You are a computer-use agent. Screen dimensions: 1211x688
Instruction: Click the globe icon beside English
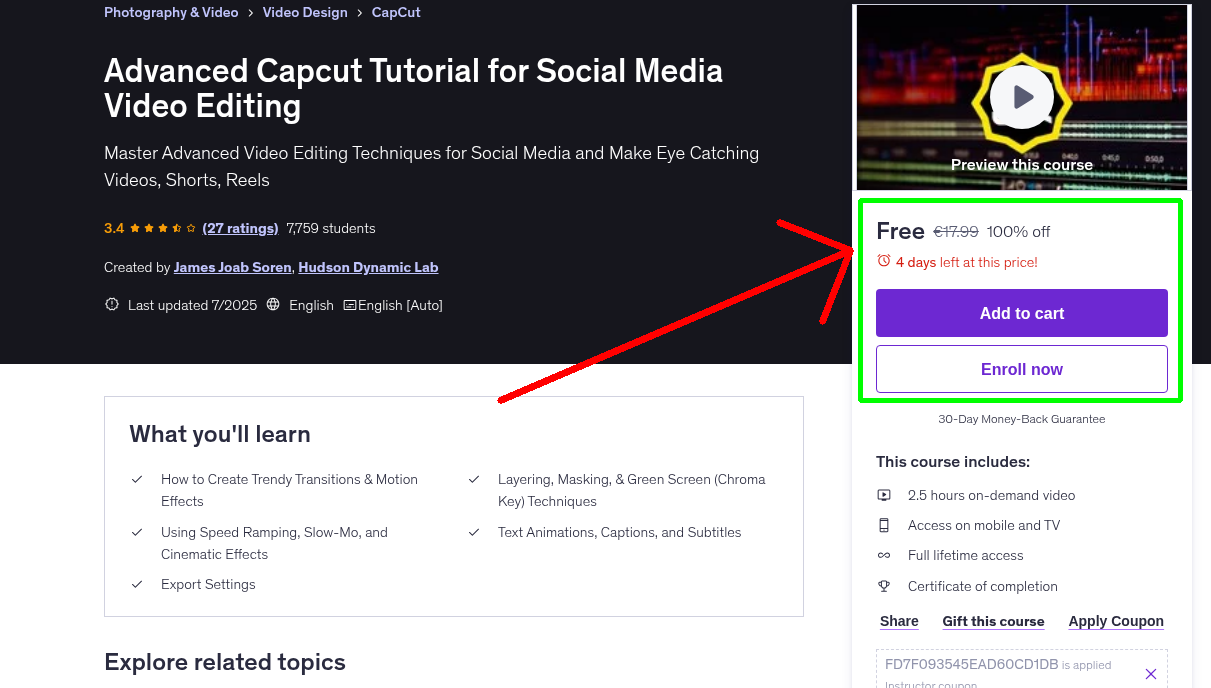pos(273,305)
